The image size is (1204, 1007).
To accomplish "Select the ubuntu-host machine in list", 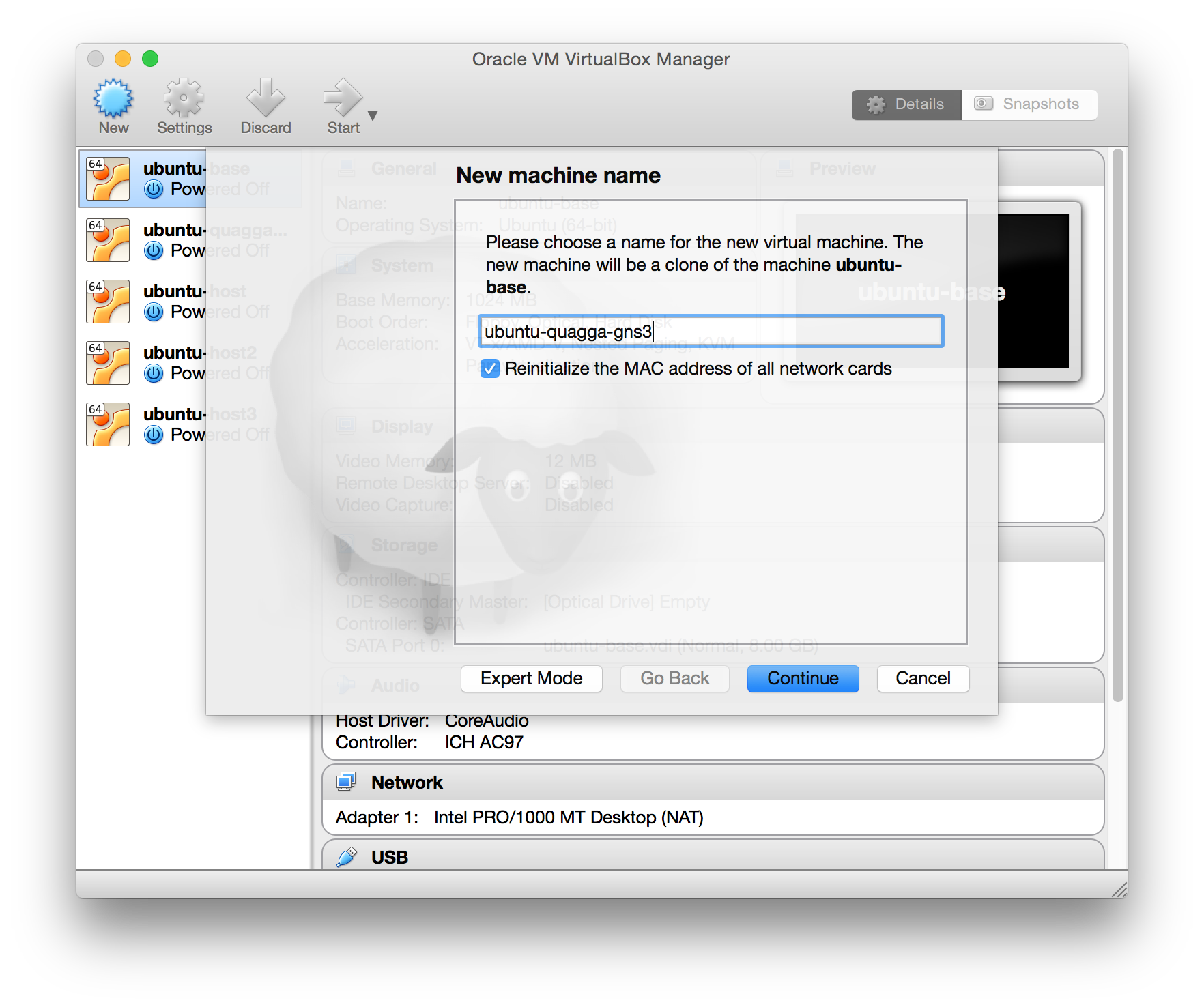I will tap(174, 302).
